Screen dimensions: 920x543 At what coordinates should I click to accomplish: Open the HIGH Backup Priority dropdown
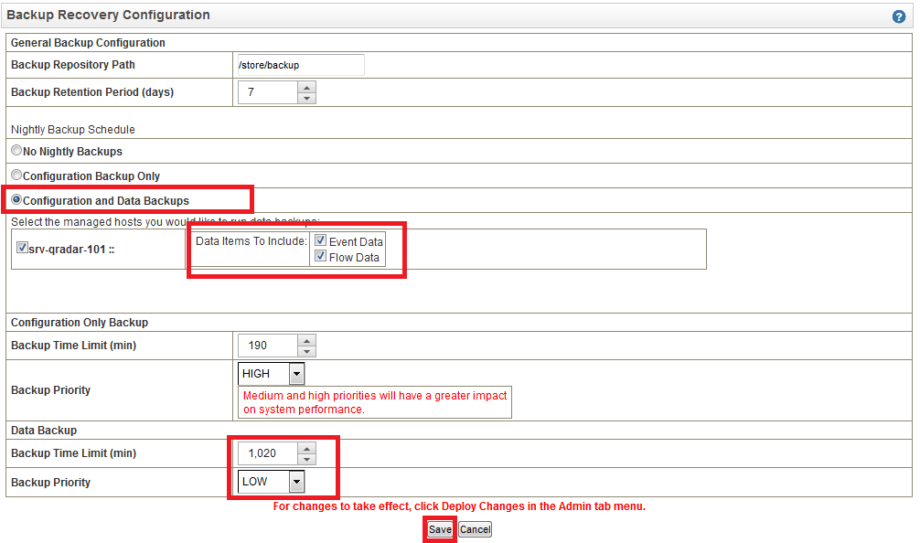point(295,374)
